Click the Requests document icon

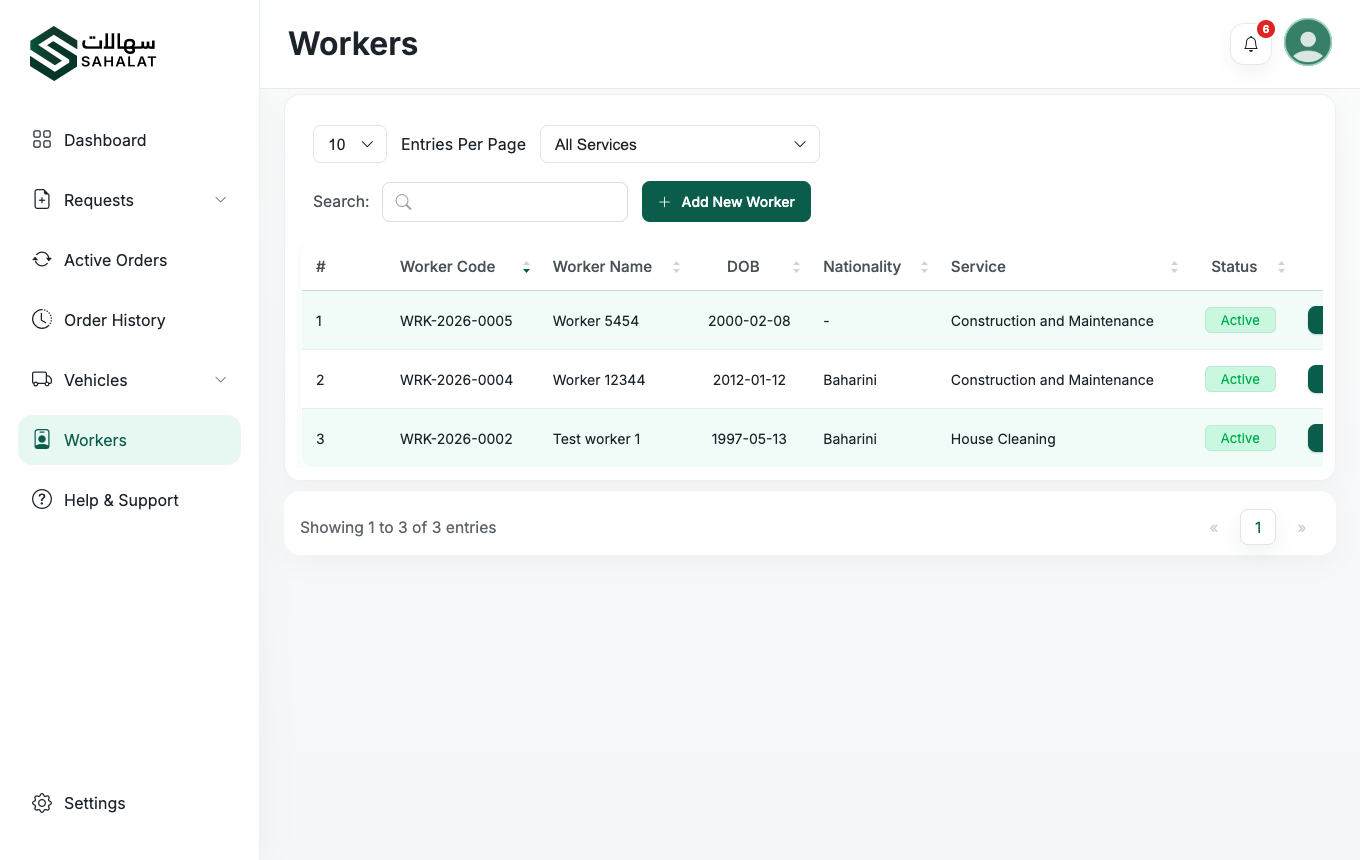42,200
